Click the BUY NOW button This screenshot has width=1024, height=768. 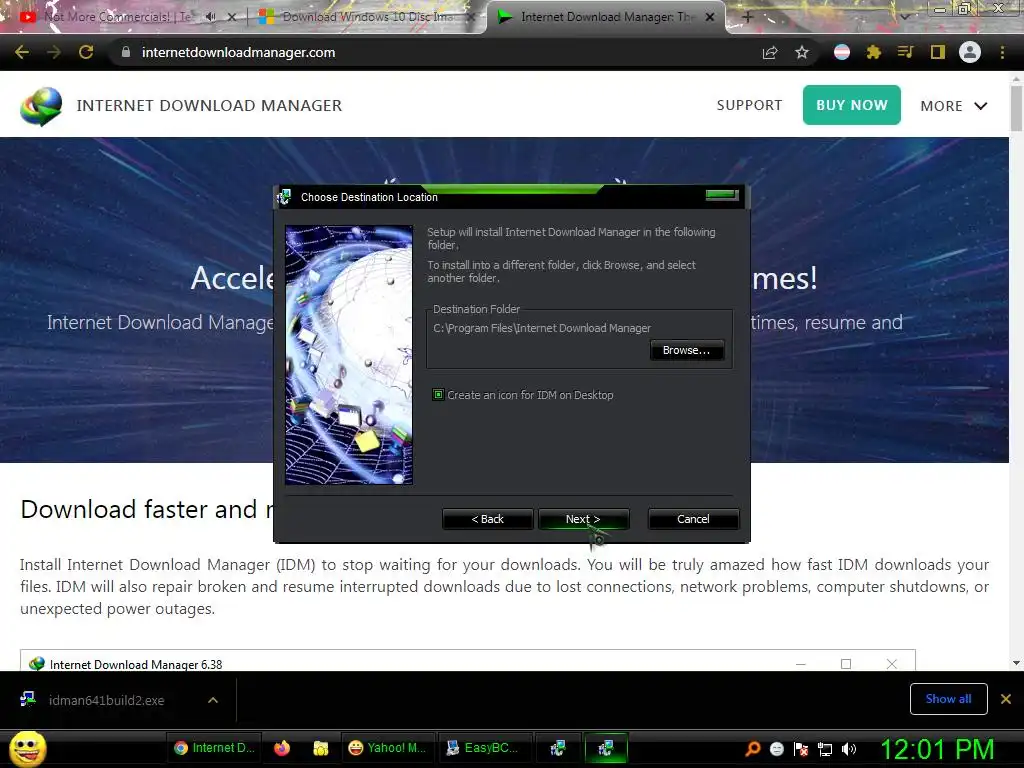851,105
